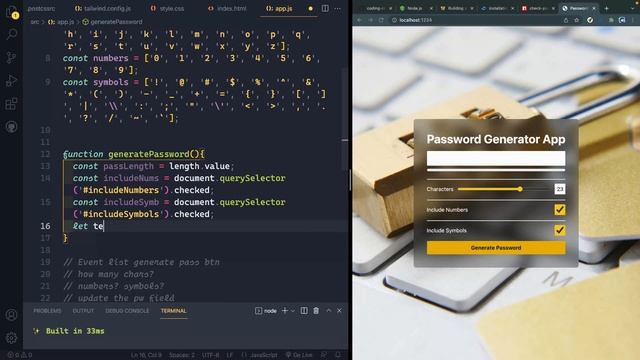Reload the localhost page in the browser
Viewport: 640px width, 360px height.
tap(381, 20)
